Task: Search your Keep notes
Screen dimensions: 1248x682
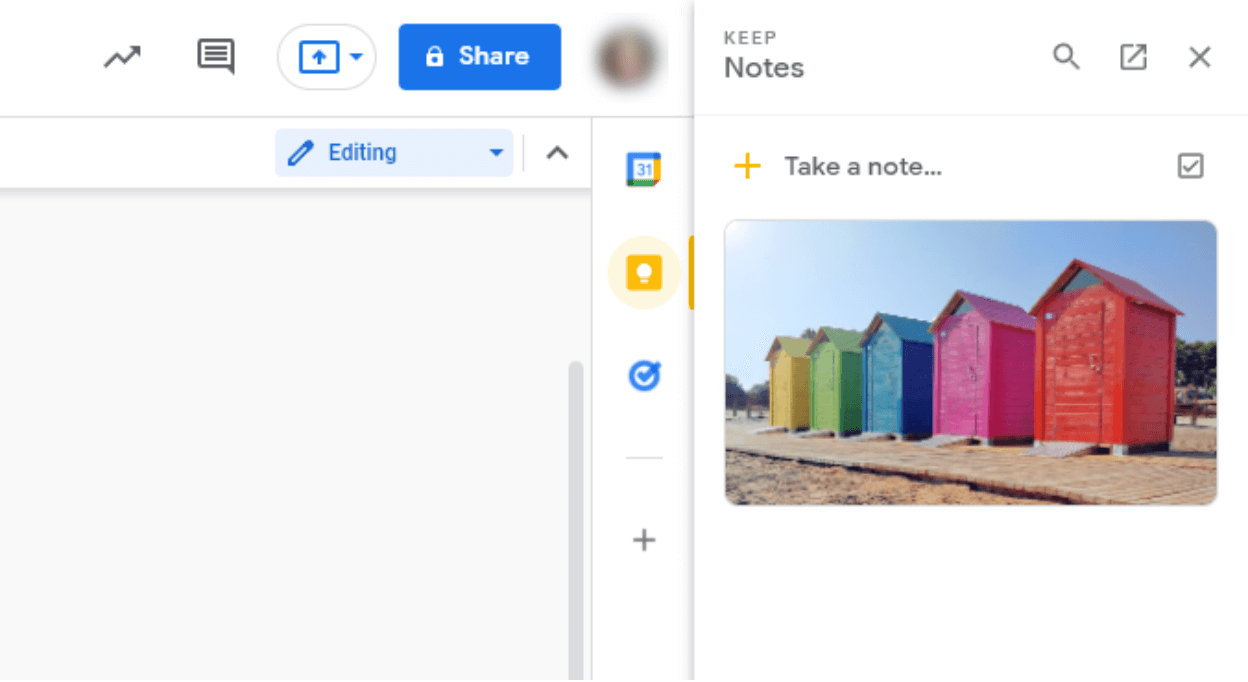Action: [x=1066, y=57]
